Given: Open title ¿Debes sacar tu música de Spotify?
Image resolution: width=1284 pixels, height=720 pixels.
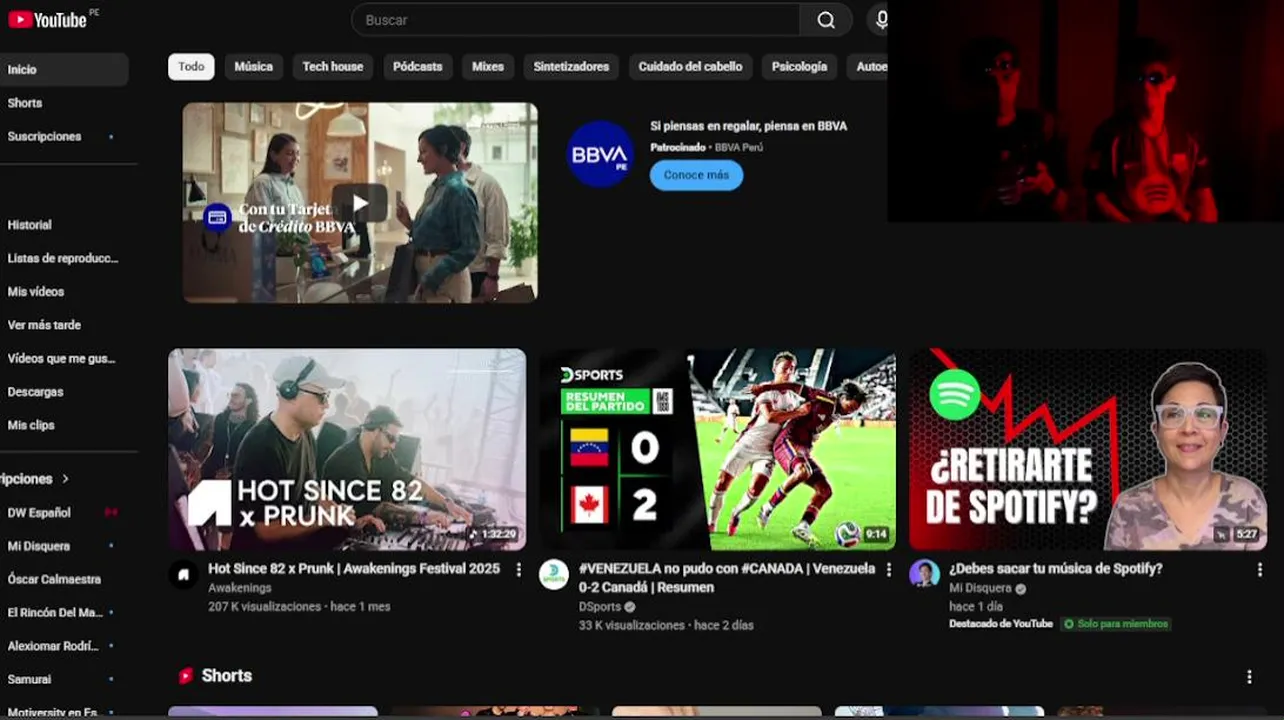Looking at the screenshot, I should click(x=1056, y=569).
